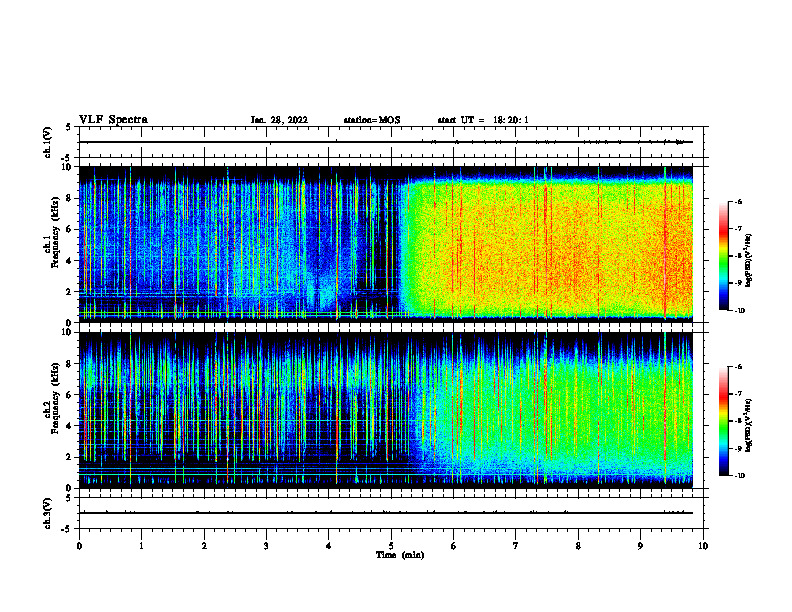792x612 pixels.
Task: Click the time-axis tick label "0"
Action: tap(79, 546)
